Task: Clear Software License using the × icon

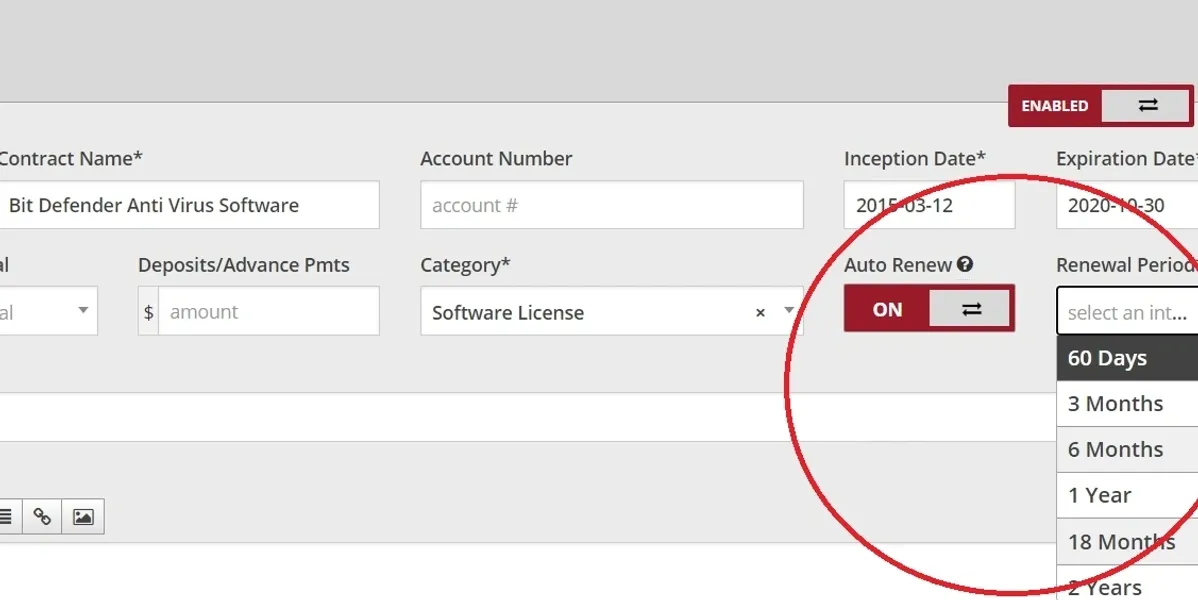Action: [x=760, y=312]
